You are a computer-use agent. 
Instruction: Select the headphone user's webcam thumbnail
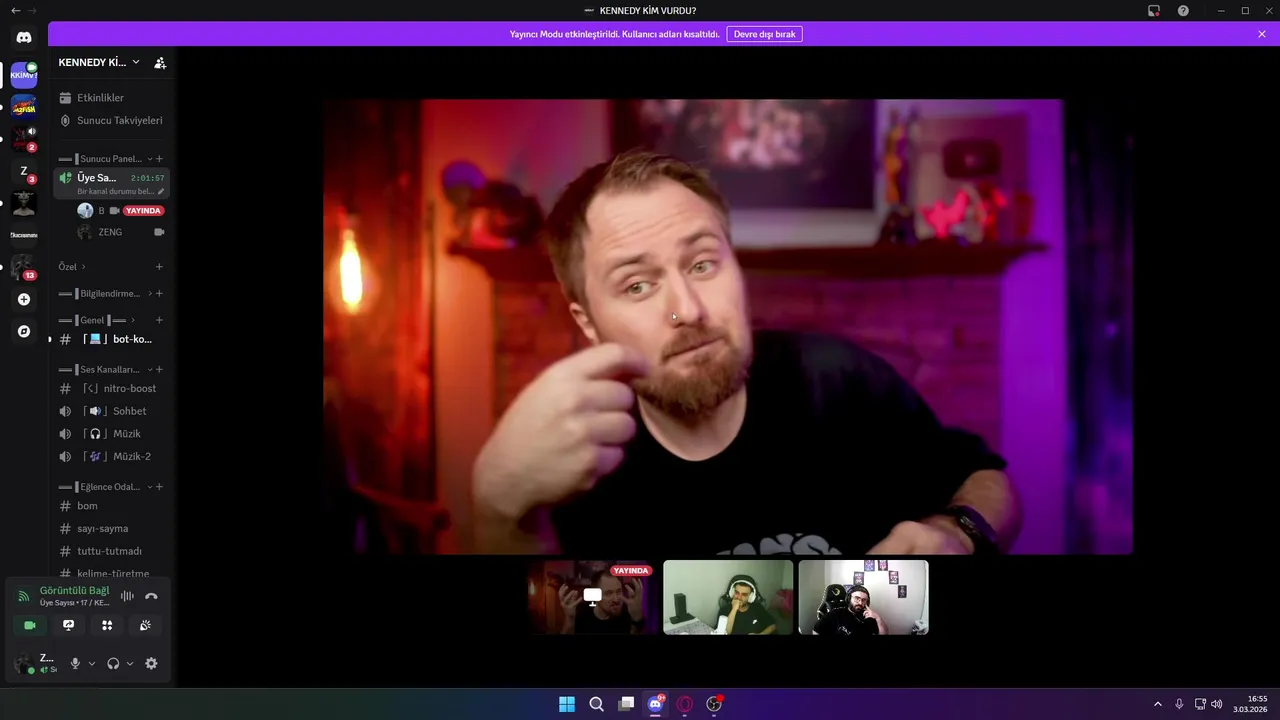728,597
